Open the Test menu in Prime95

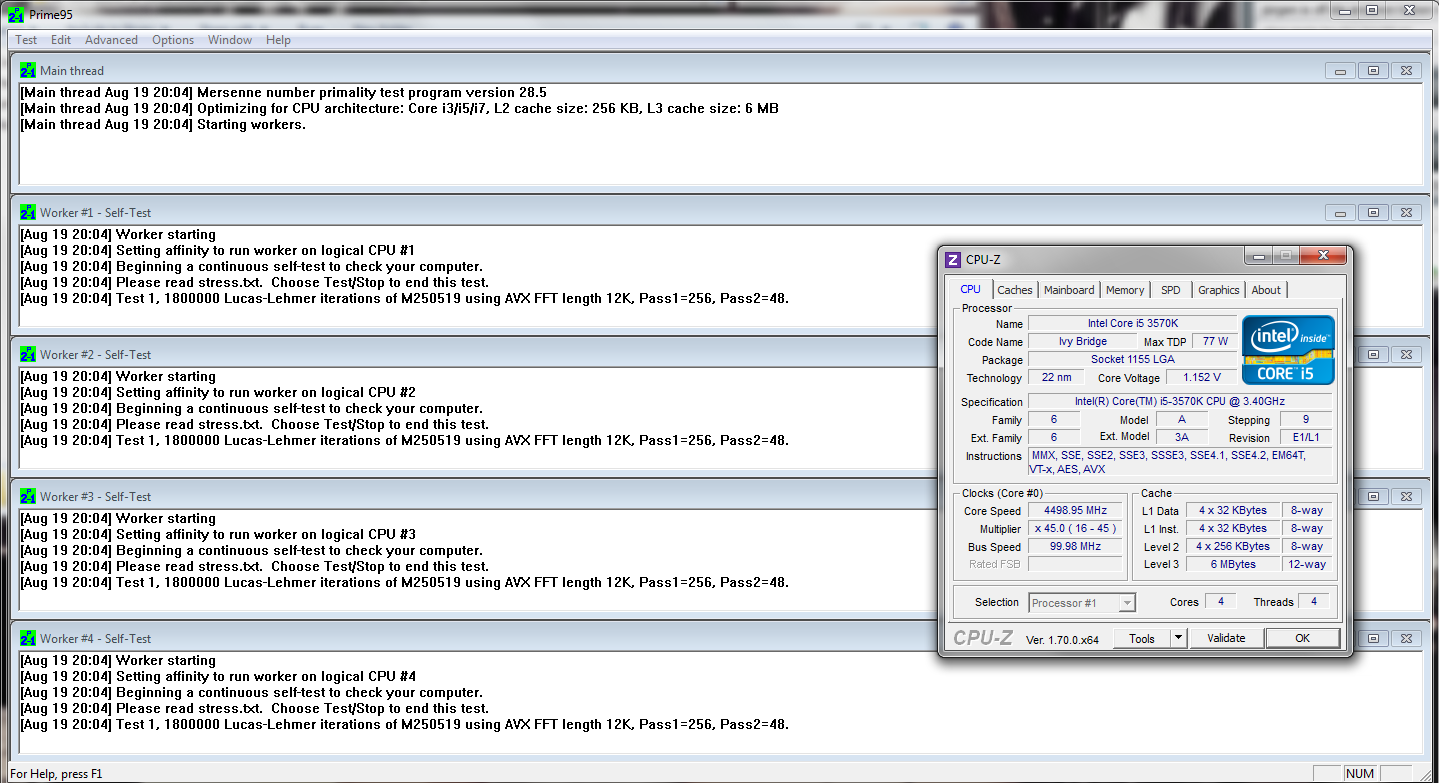coord(26,40)
